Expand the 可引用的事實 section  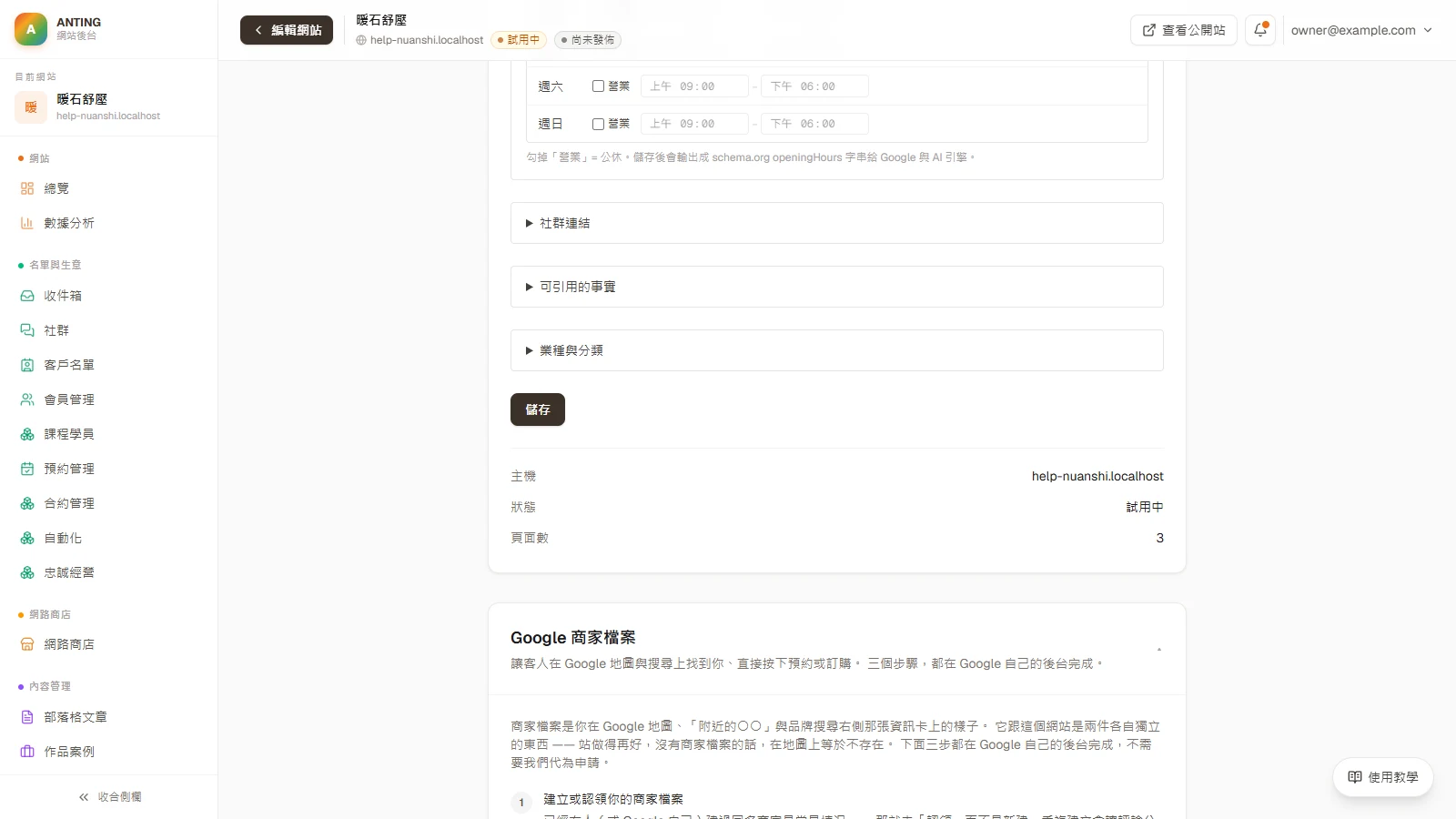(x=837, y=287)
